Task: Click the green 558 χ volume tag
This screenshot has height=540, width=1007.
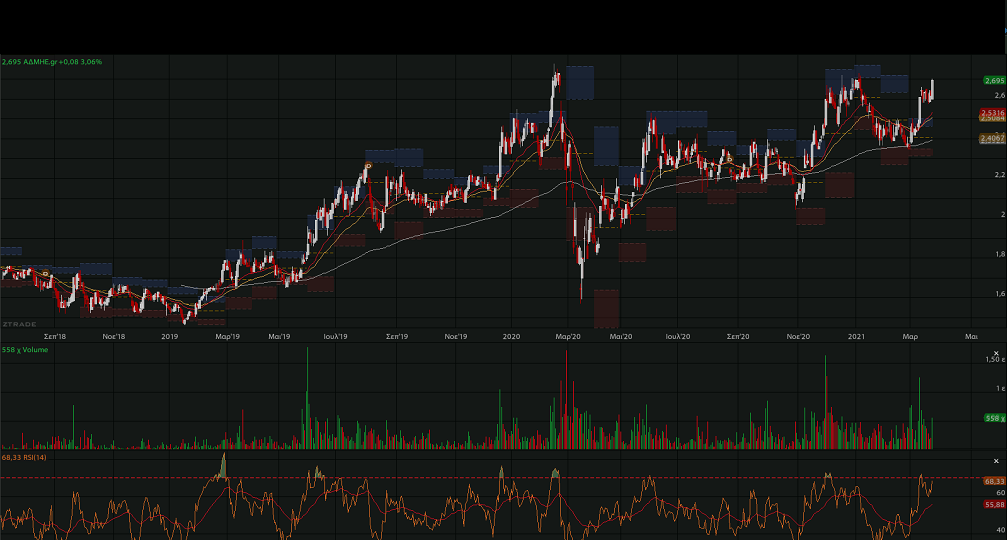Action: pos(993,418)
